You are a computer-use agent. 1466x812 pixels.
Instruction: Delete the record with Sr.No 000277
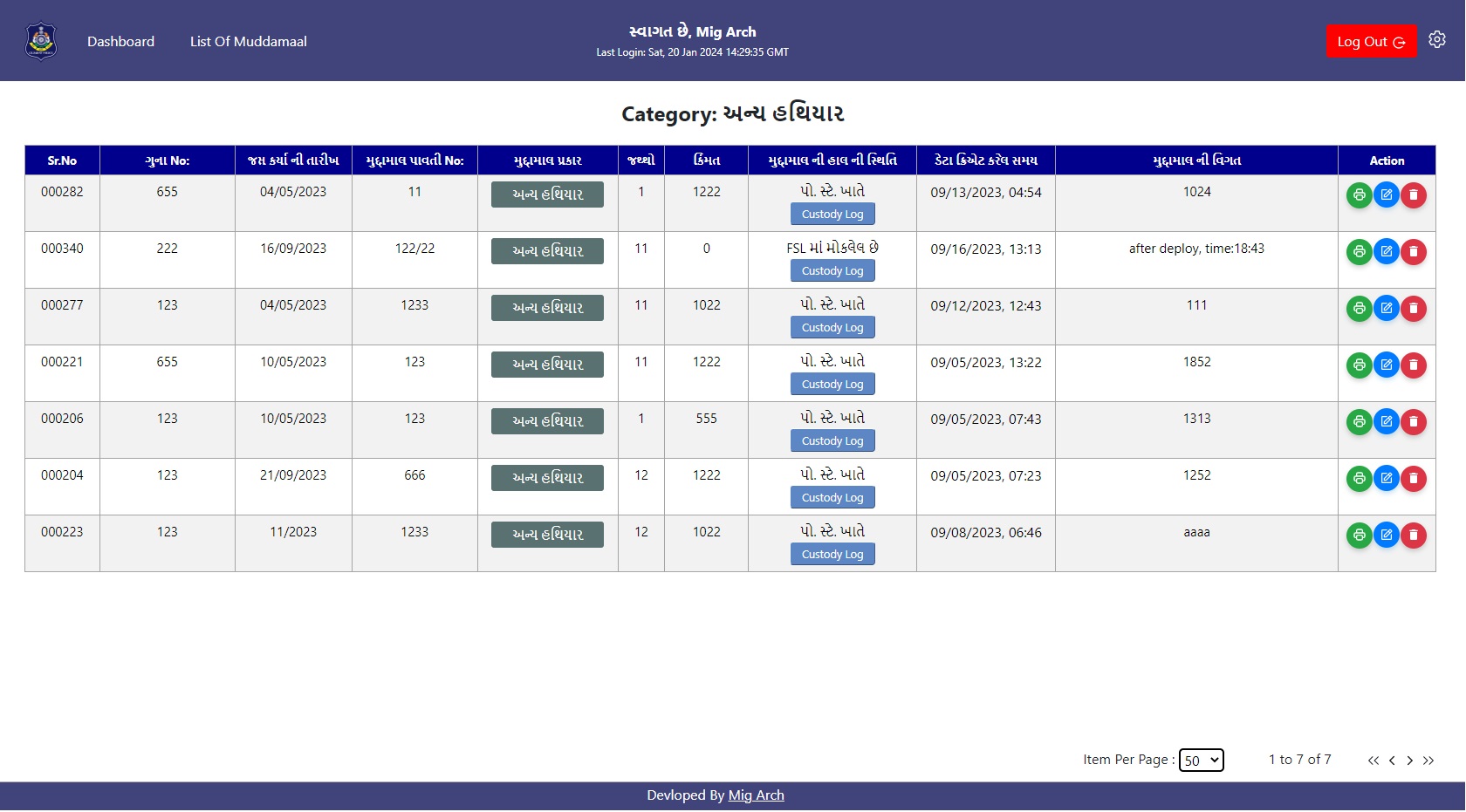[x=1413, y=309]
